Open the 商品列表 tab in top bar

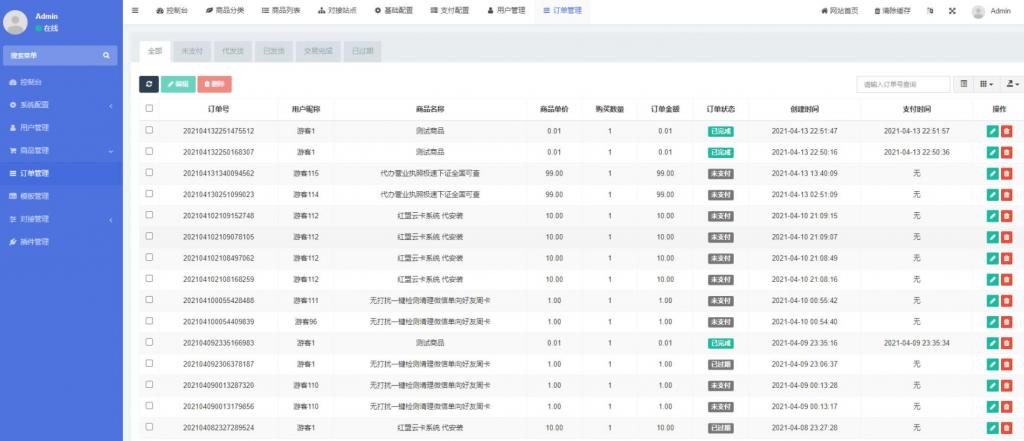tap(281, 11)
